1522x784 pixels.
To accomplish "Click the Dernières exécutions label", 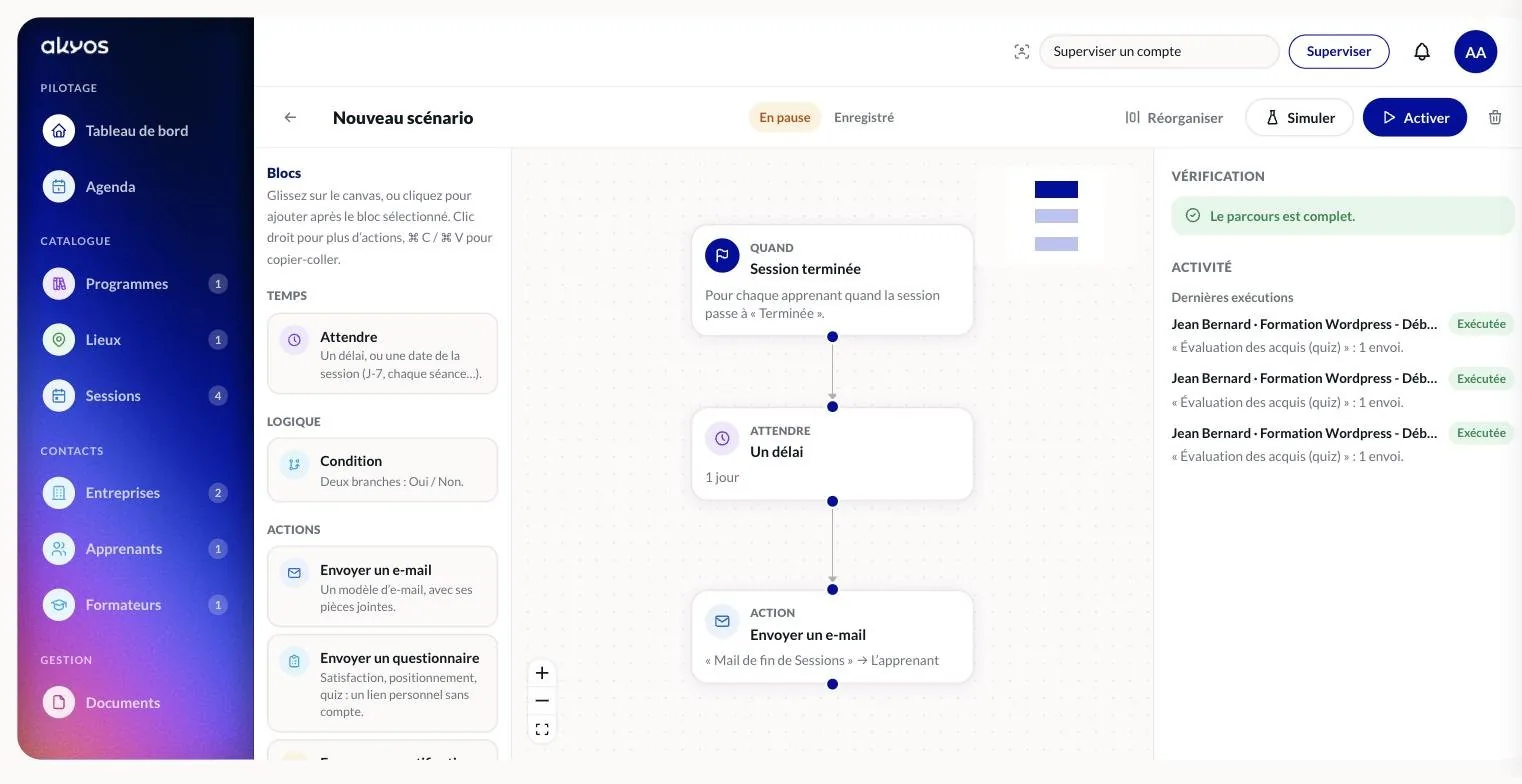I will coord(1232,297).
